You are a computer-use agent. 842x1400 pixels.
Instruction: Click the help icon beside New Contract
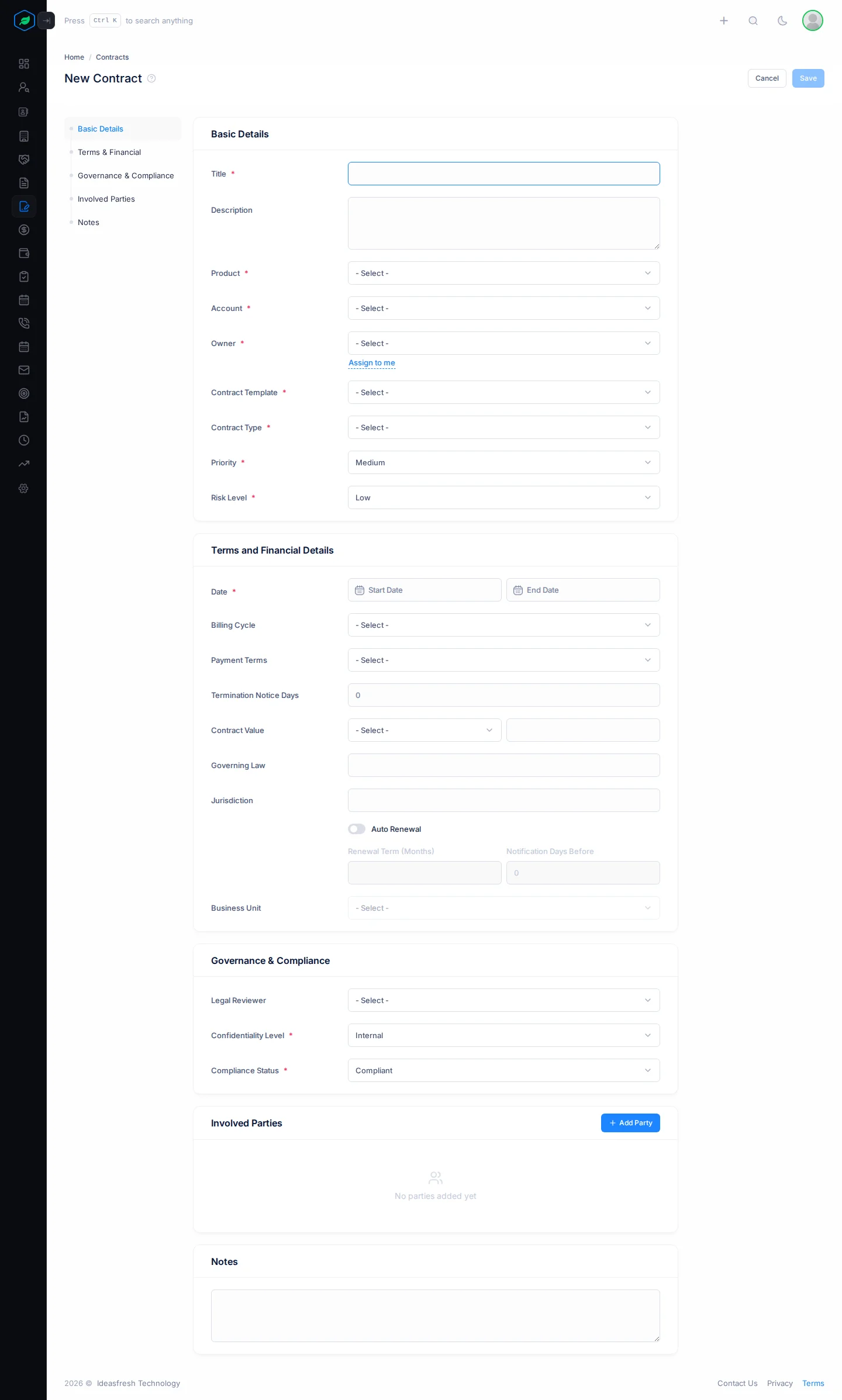[151, 78]
